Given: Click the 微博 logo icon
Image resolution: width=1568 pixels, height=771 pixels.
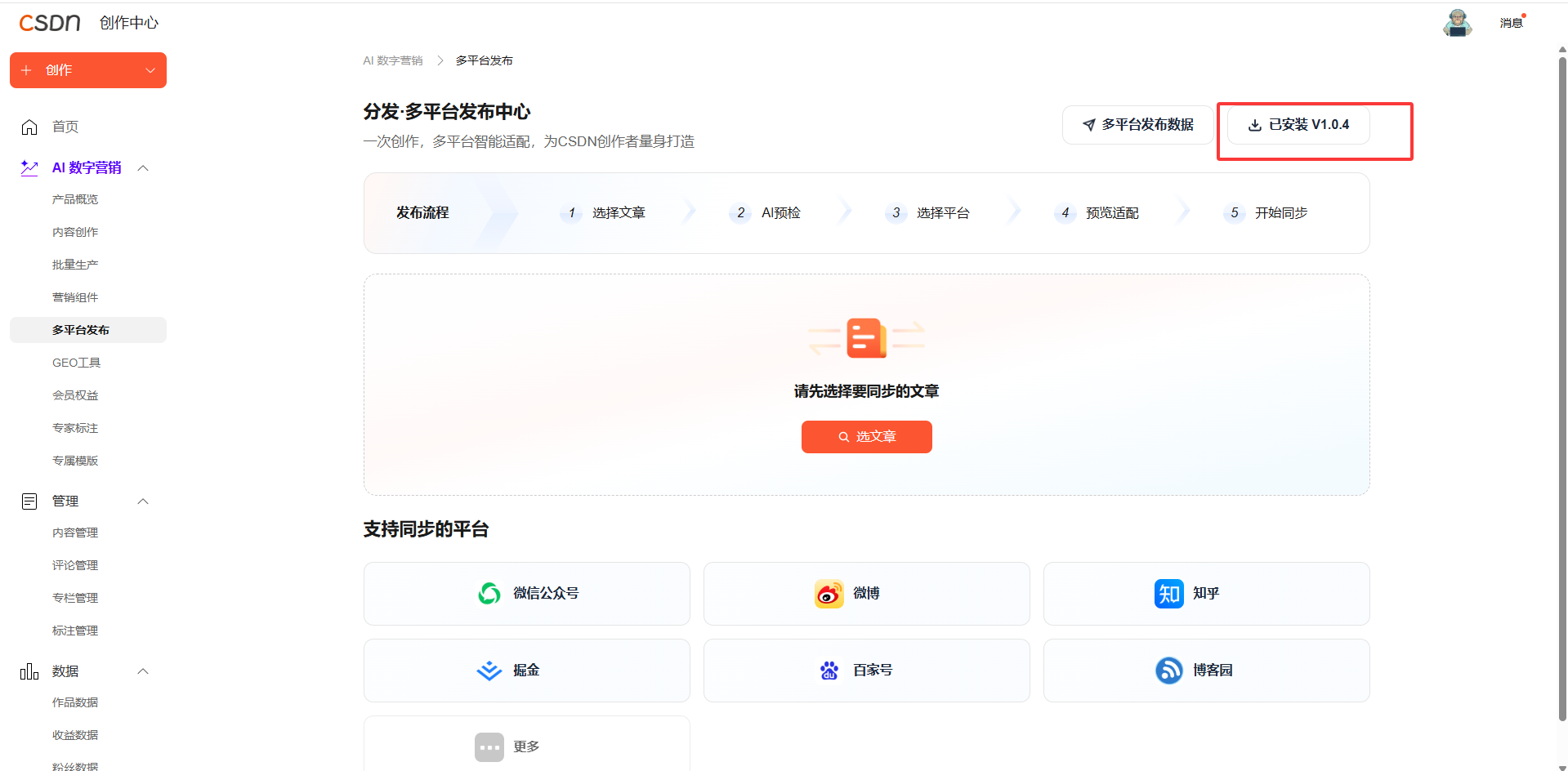Looking at the screenshot, I should pos(829,594).
